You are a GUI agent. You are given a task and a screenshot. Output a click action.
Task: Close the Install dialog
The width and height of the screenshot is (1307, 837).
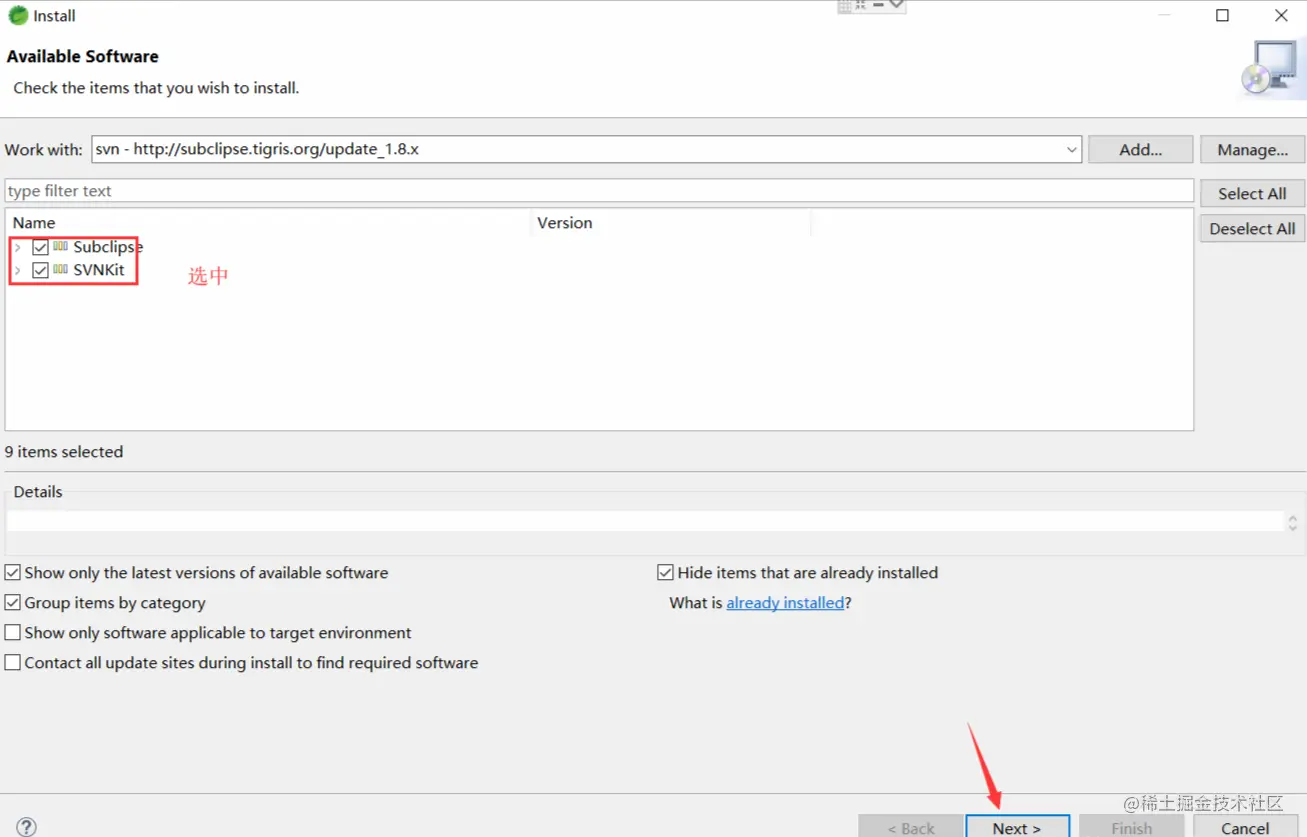[1281, 15]
